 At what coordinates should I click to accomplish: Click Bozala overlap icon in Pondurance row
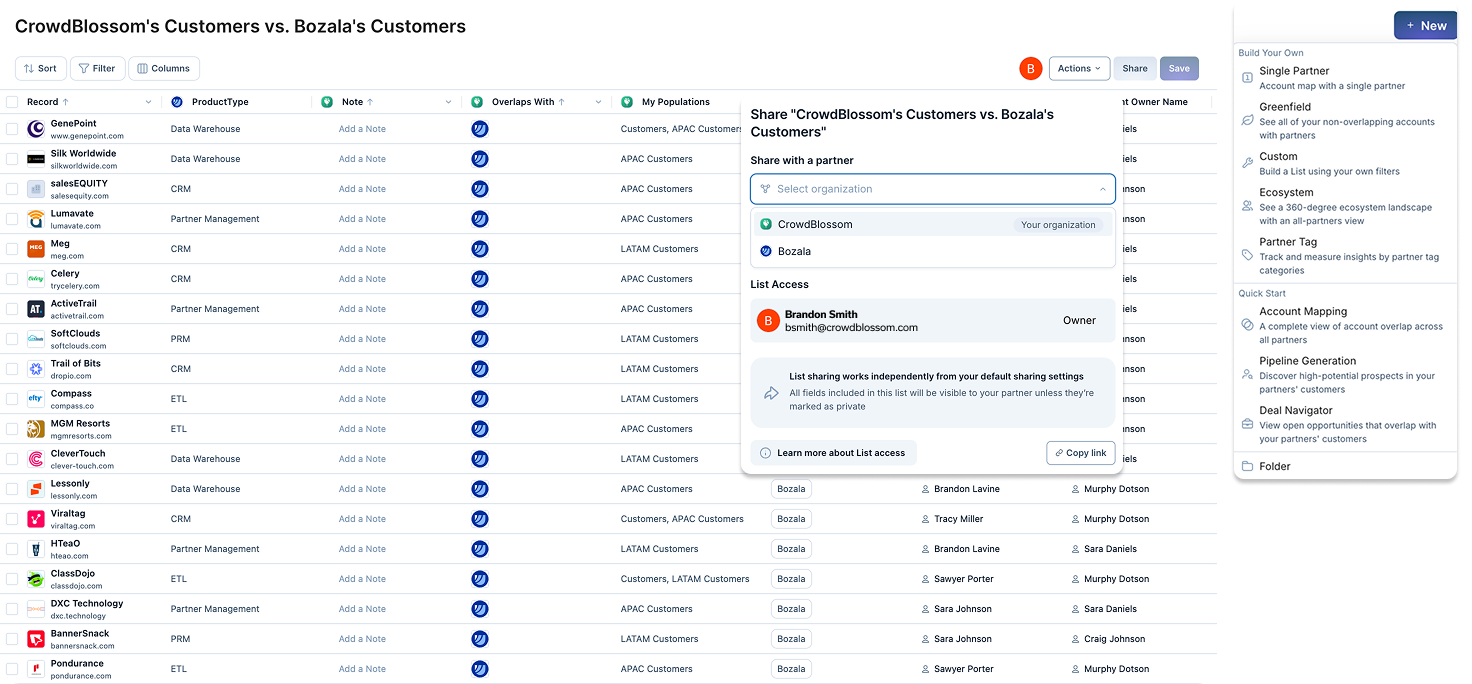pyautogui.click(x=480, y=669)
